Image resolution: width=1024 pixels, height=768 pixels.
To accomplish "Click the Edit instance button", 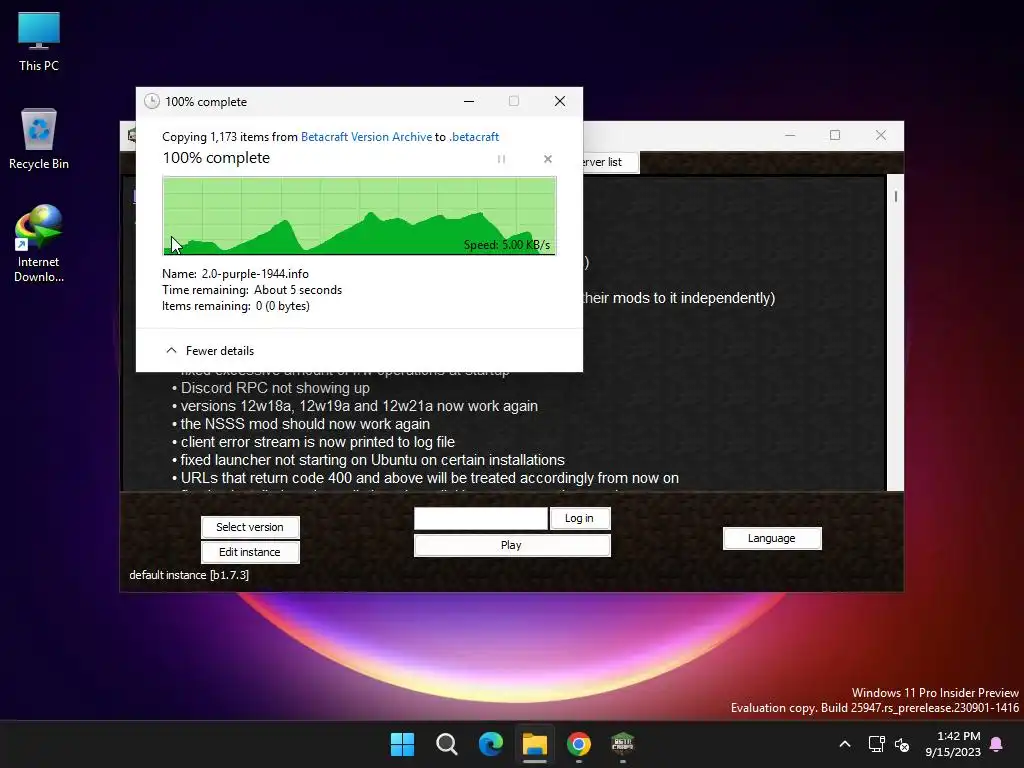I will pyautogui.click(x=250, y=552).
